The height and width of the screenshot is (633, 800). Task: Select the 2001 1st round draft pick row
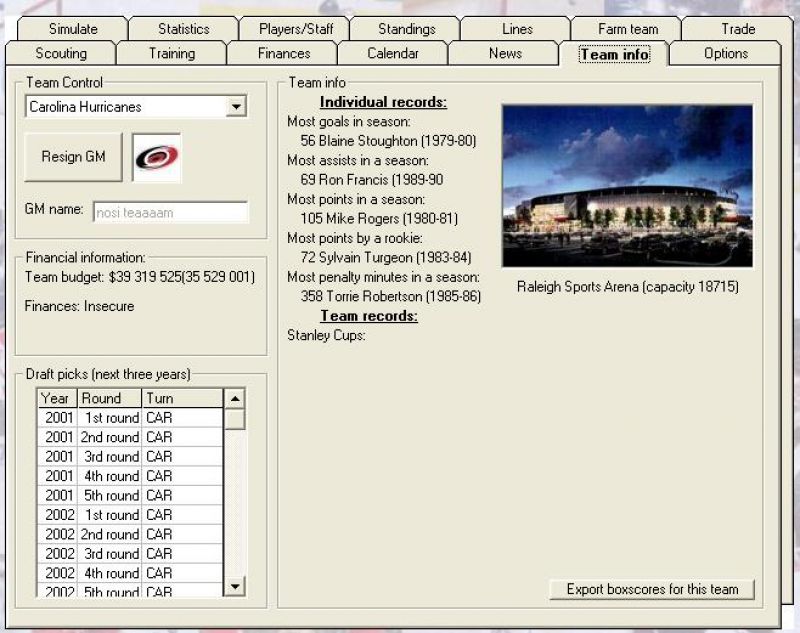(x=130, y=418)
